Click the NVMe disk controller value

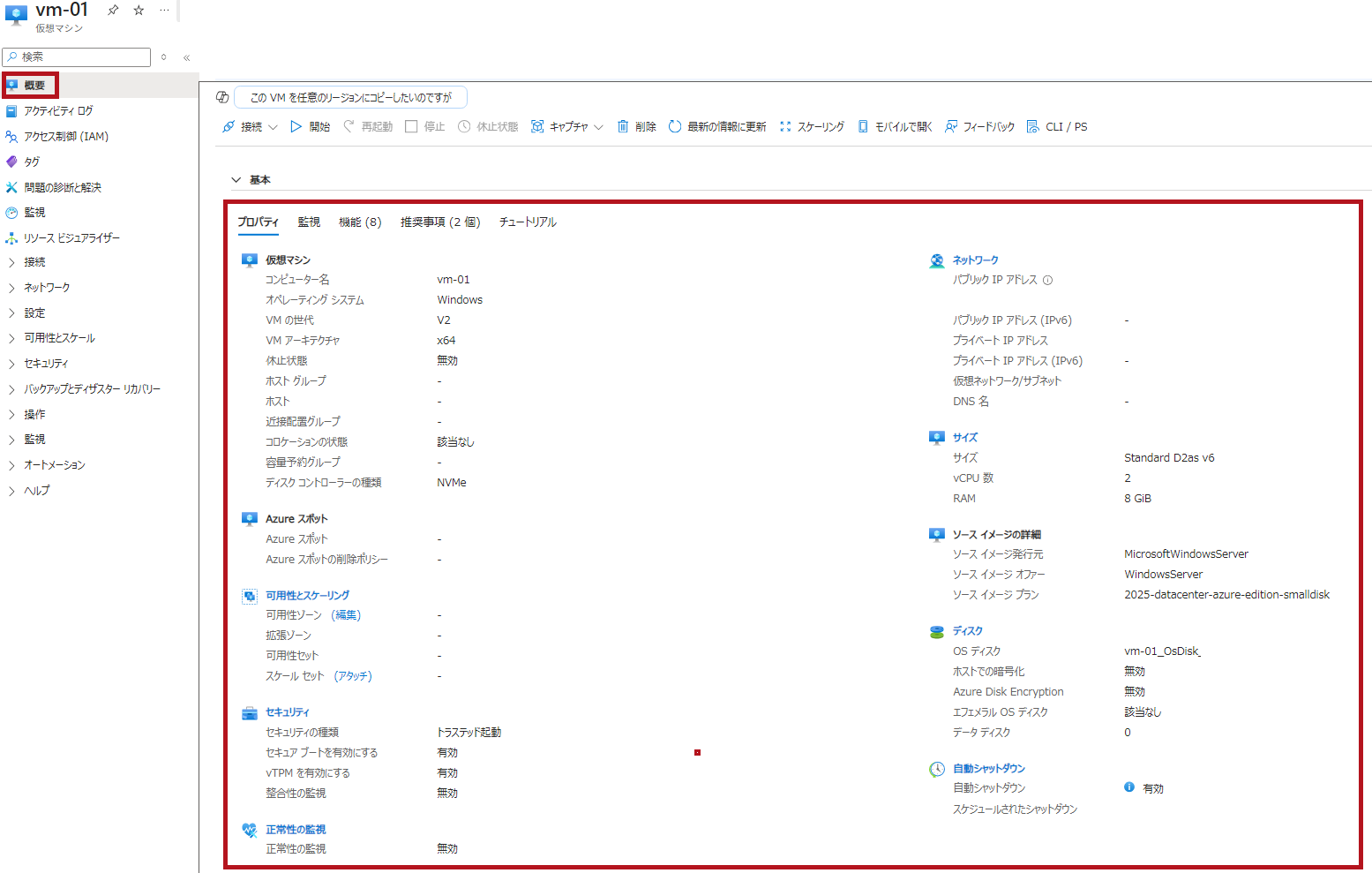click(452, 483)
